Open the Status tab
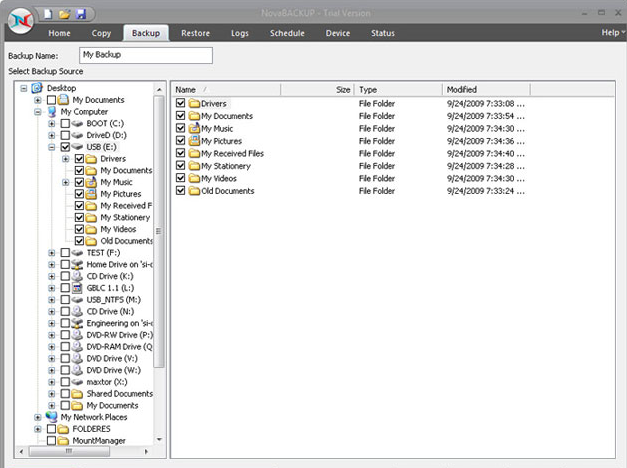627x468 pixels. tap(383, 33)
